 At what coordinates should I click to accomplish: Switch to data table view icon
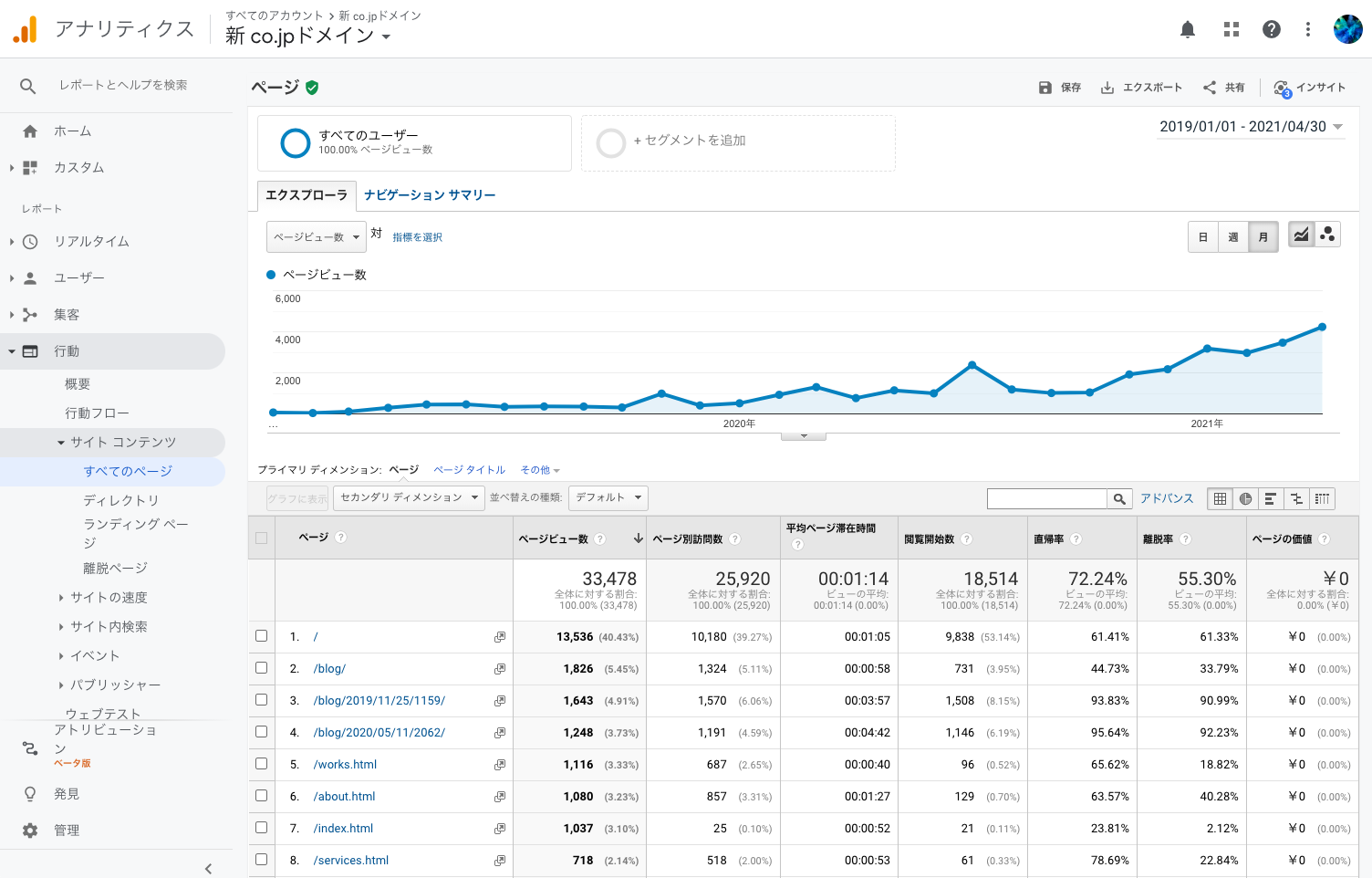tap(1220, 498)
